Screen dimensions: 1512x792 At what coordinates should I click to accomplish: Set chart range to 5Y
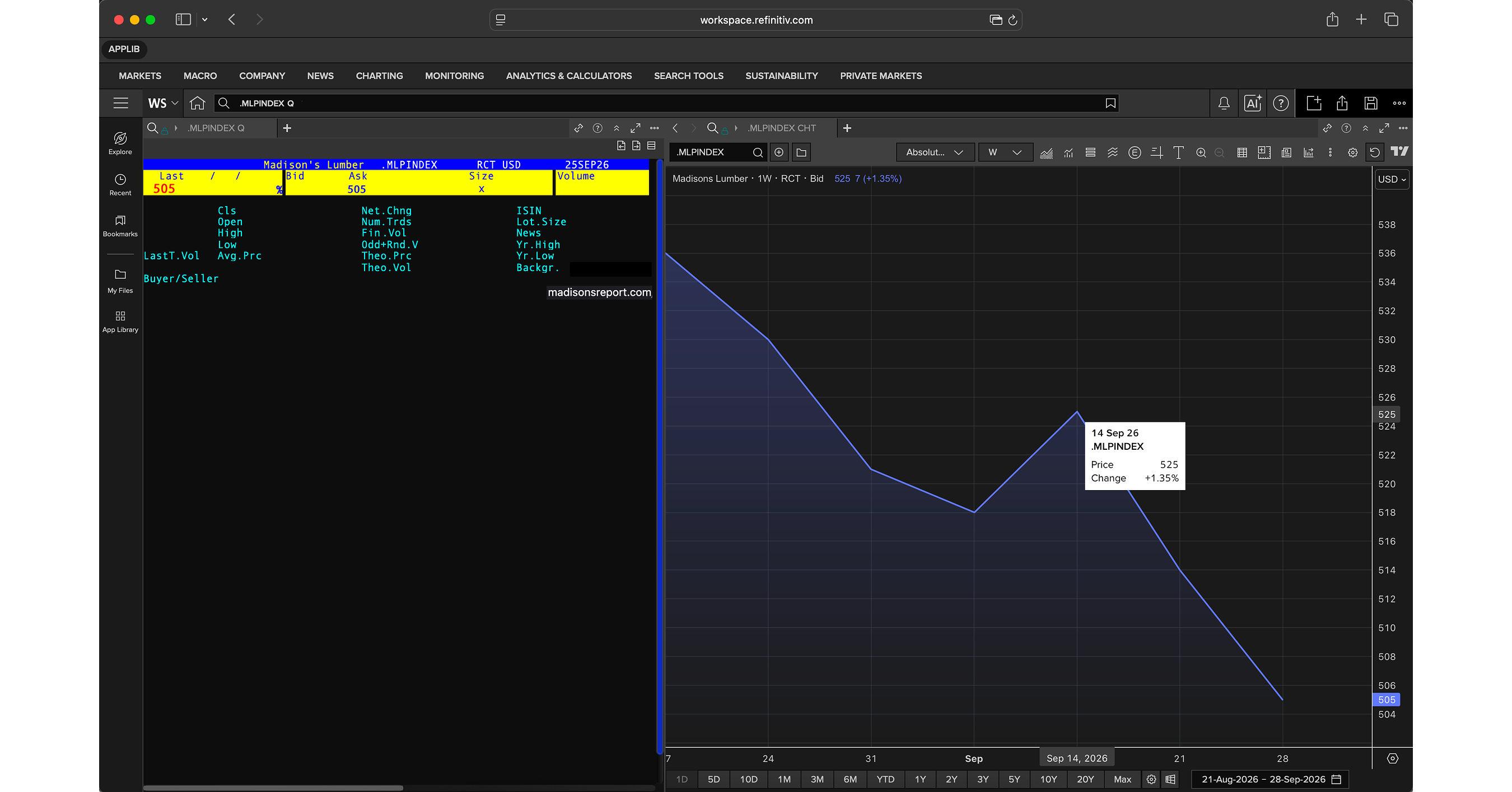click(x=1014, y=779)
